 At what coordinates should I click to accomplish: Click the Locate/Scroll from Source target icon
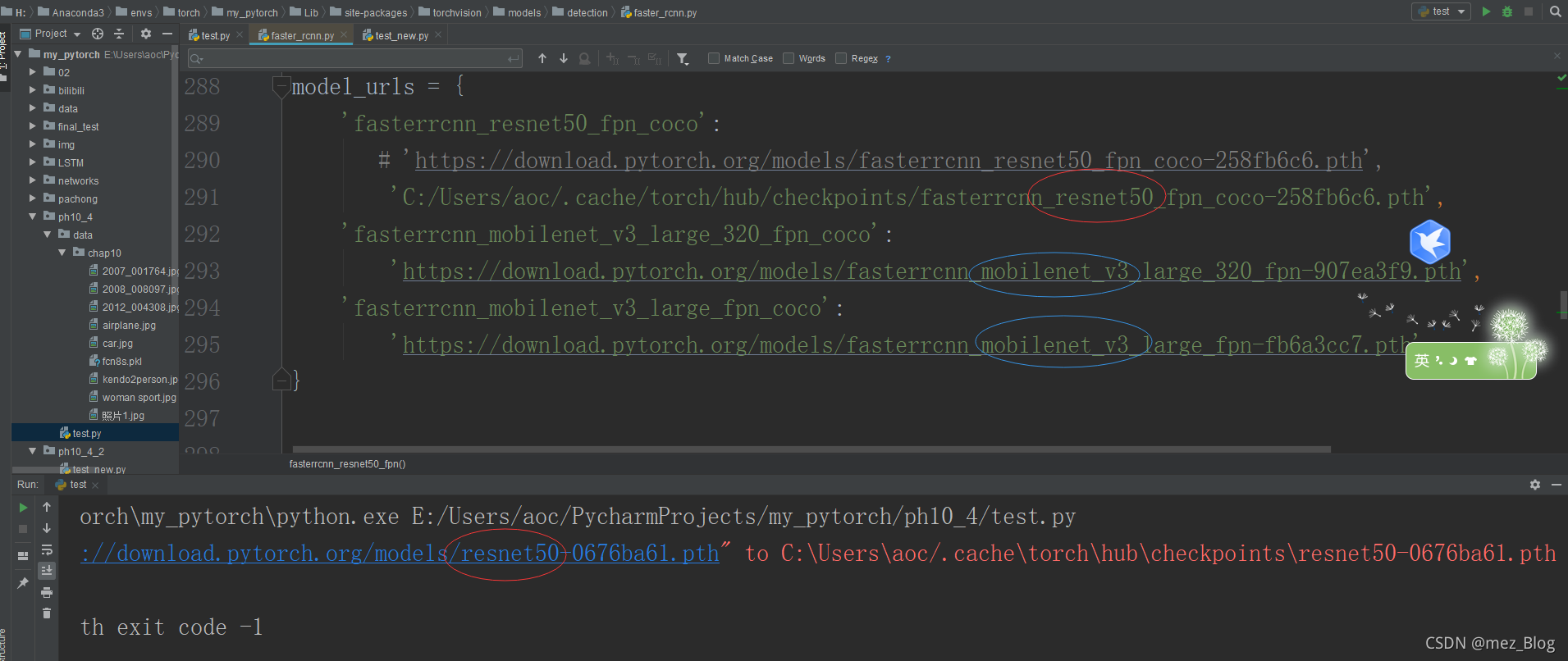pyautogui.click(x=98, y=34)
